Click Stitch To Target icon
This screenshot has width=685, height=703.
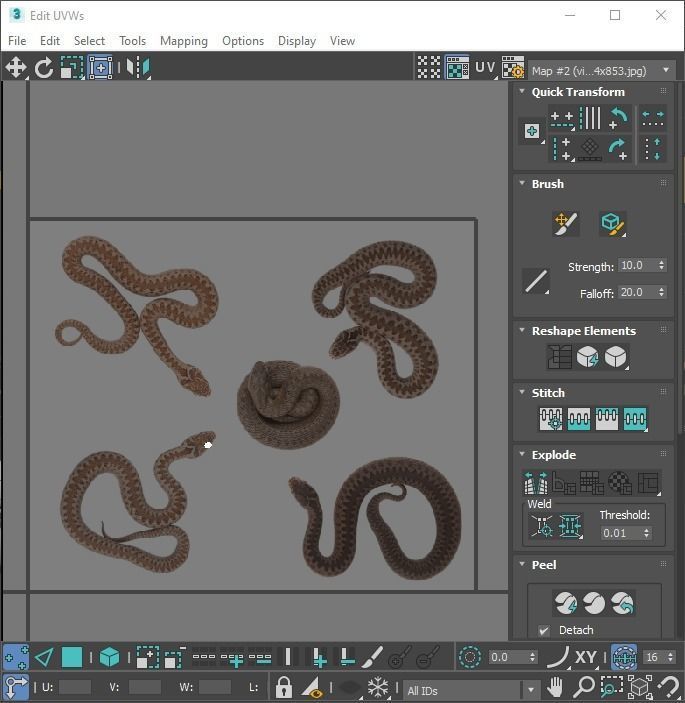[x=551, y=419]
